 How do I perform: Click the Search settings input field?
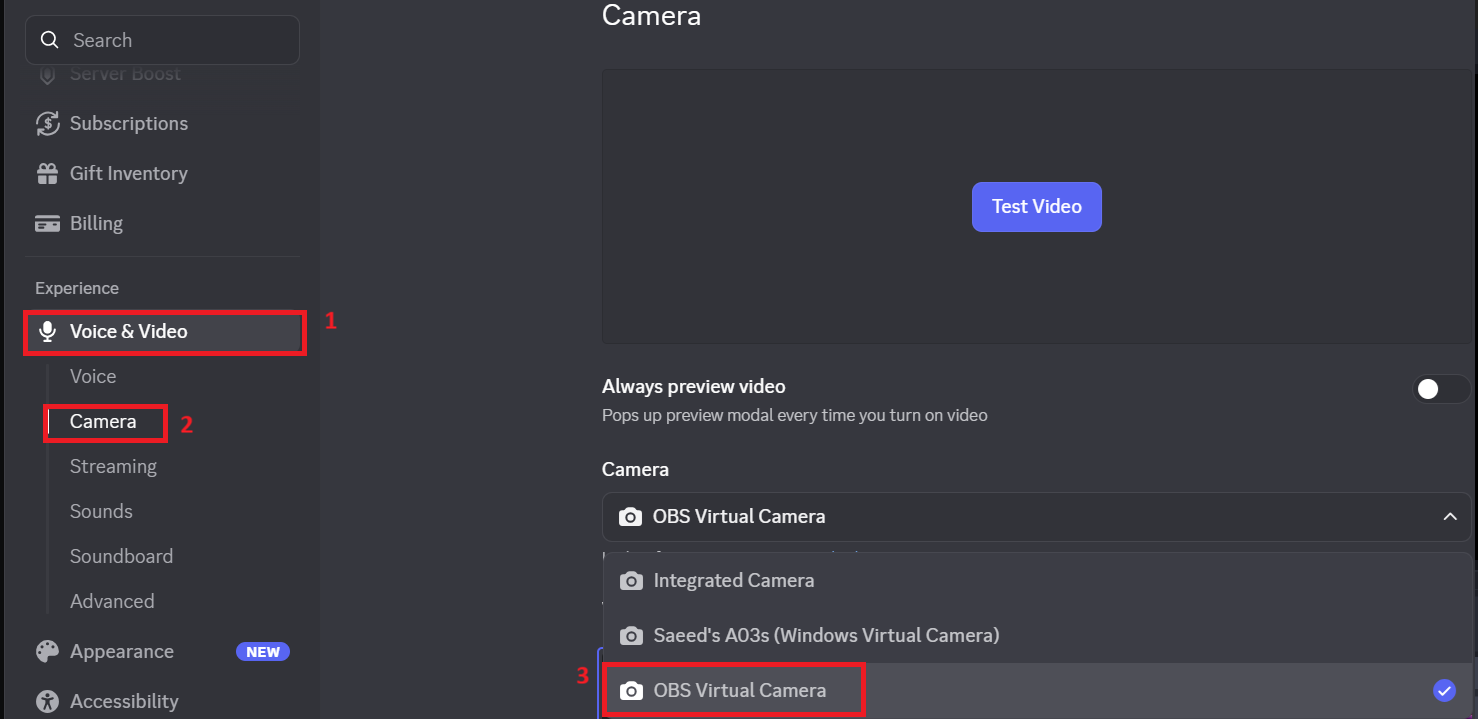pos(162,40)
